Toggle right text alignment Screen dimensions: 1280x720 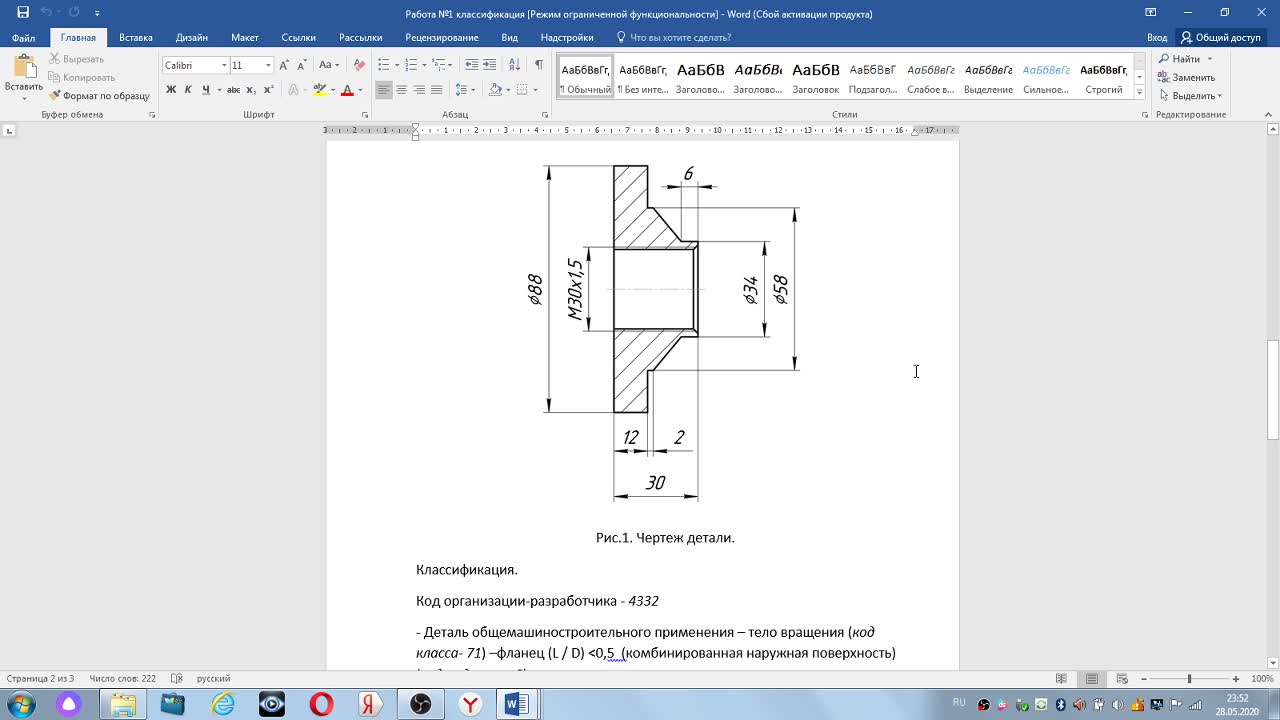(419, 90)
